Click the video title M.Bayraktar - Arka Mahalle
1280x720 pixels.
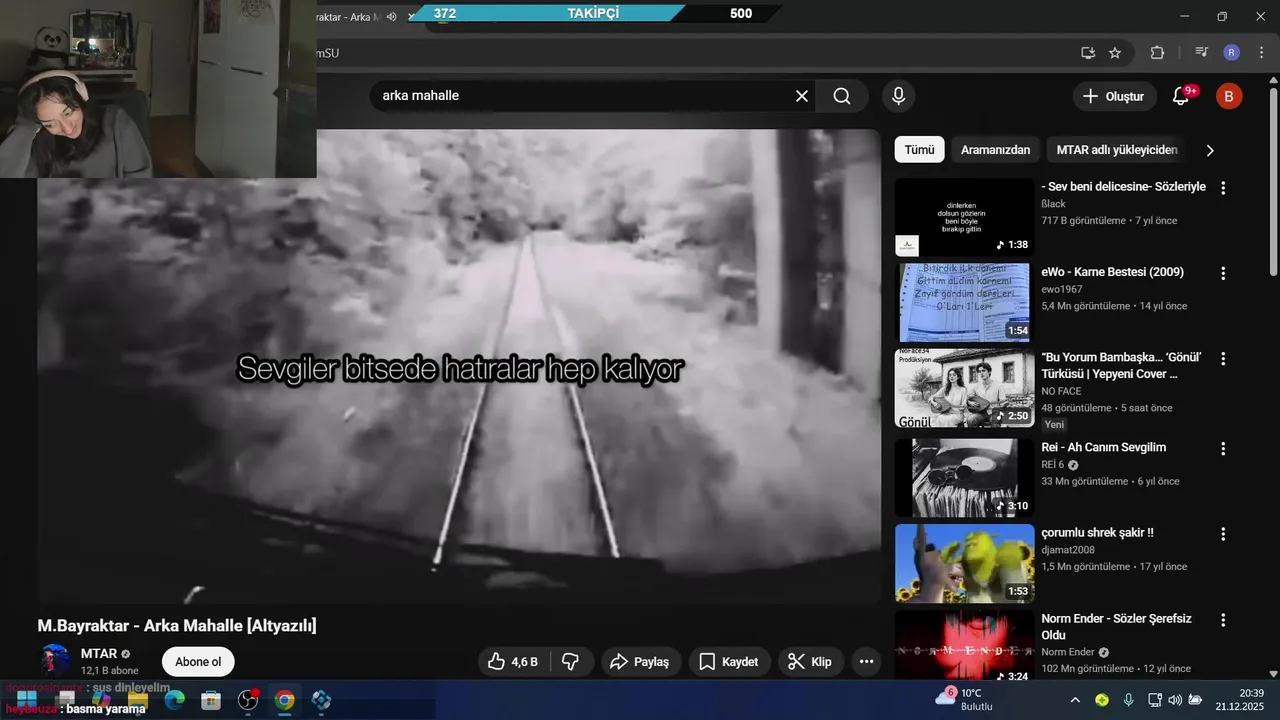tap(177, 626)
